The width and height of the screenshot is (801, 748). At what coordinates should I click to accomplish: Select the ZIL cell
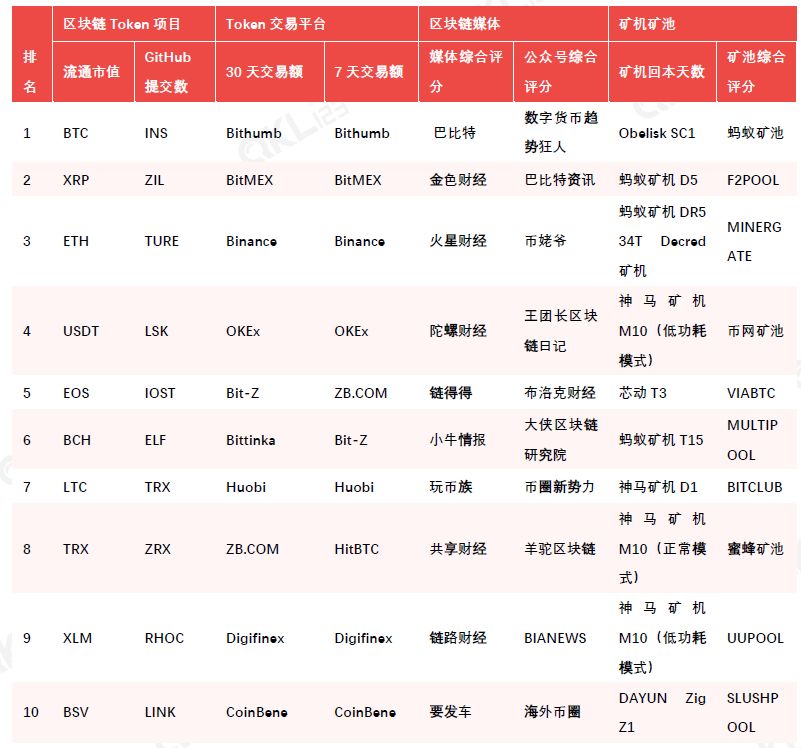pyautogui.click(x=154, y=180)
